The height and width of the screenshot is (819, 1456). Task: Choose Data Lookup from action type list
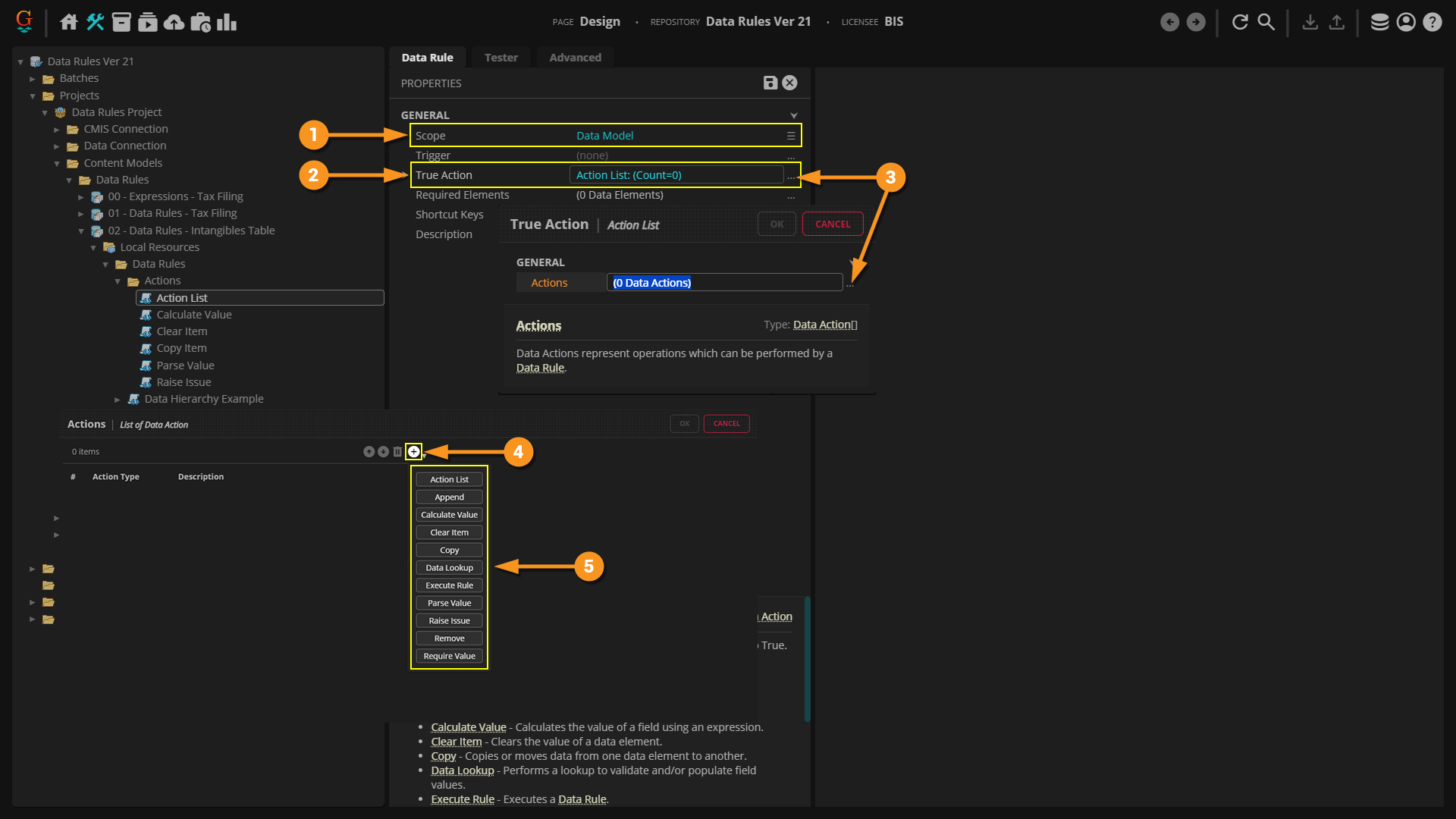(449, 568)
